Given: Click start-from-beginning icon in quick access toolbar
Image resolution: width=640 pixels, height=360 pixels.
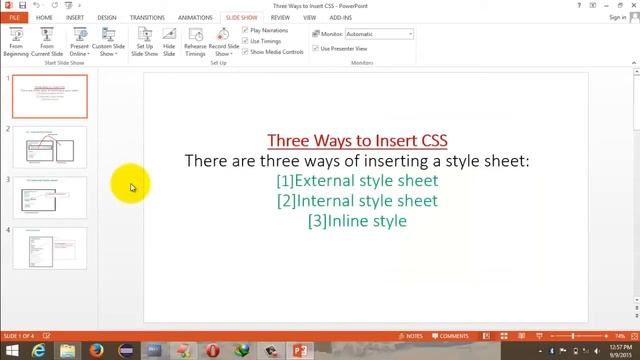Looking at the screenshot, I should click(x=69, y=5).
